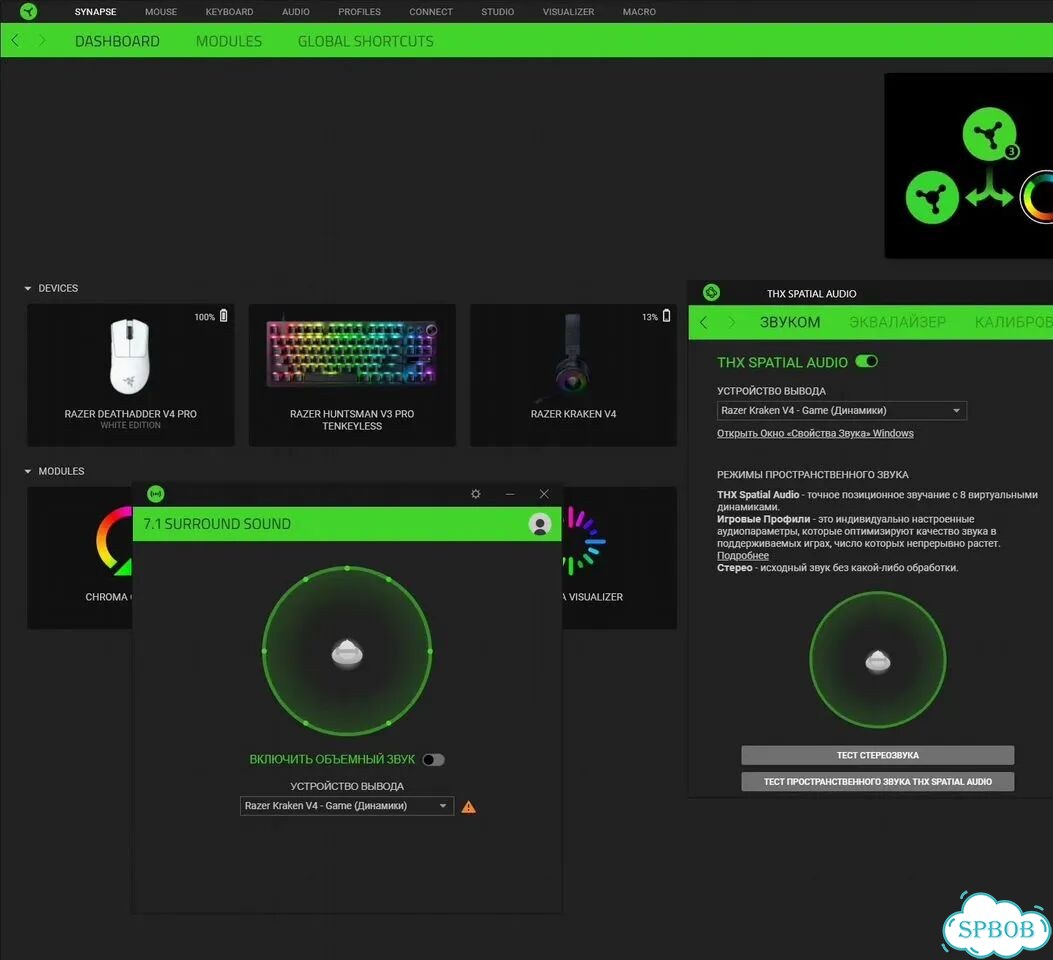The height and width of the screenshot is (960, 1053).
Task: Open the Keyboard top tab
Action: tap(229, 11)
